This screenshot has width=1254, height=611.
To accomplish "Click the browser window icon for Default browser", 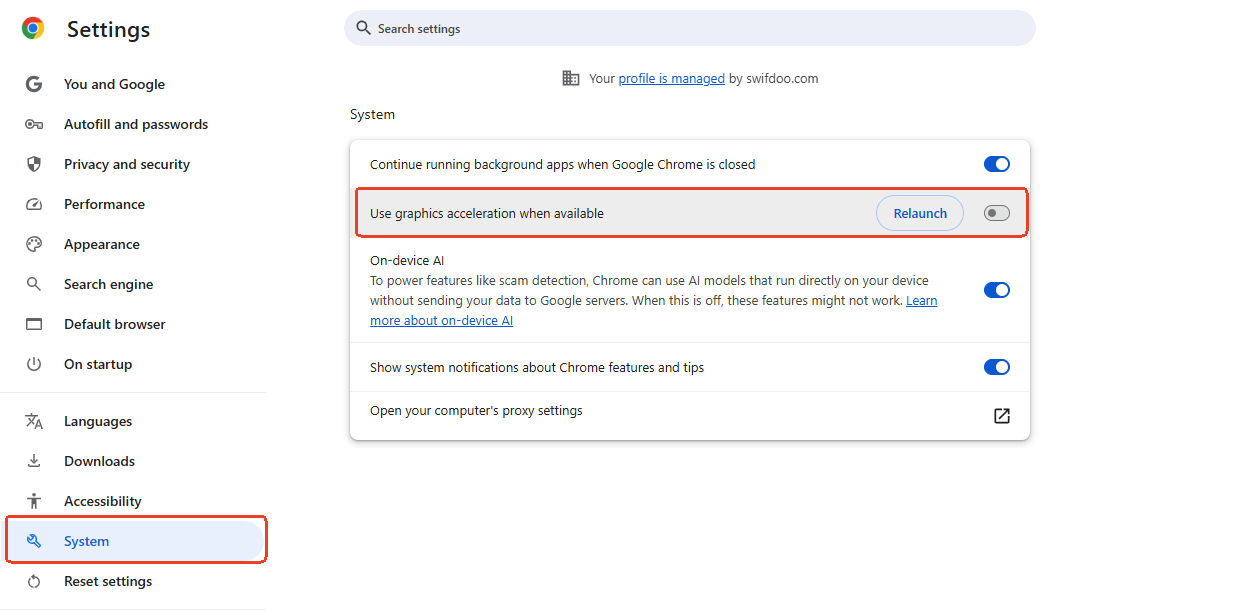I will click(34, 324).
